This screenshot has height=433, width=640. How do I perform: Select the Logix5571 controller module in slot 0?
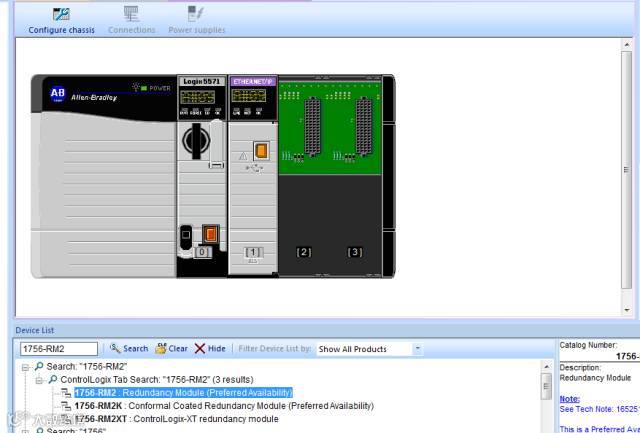click(202, 176)
